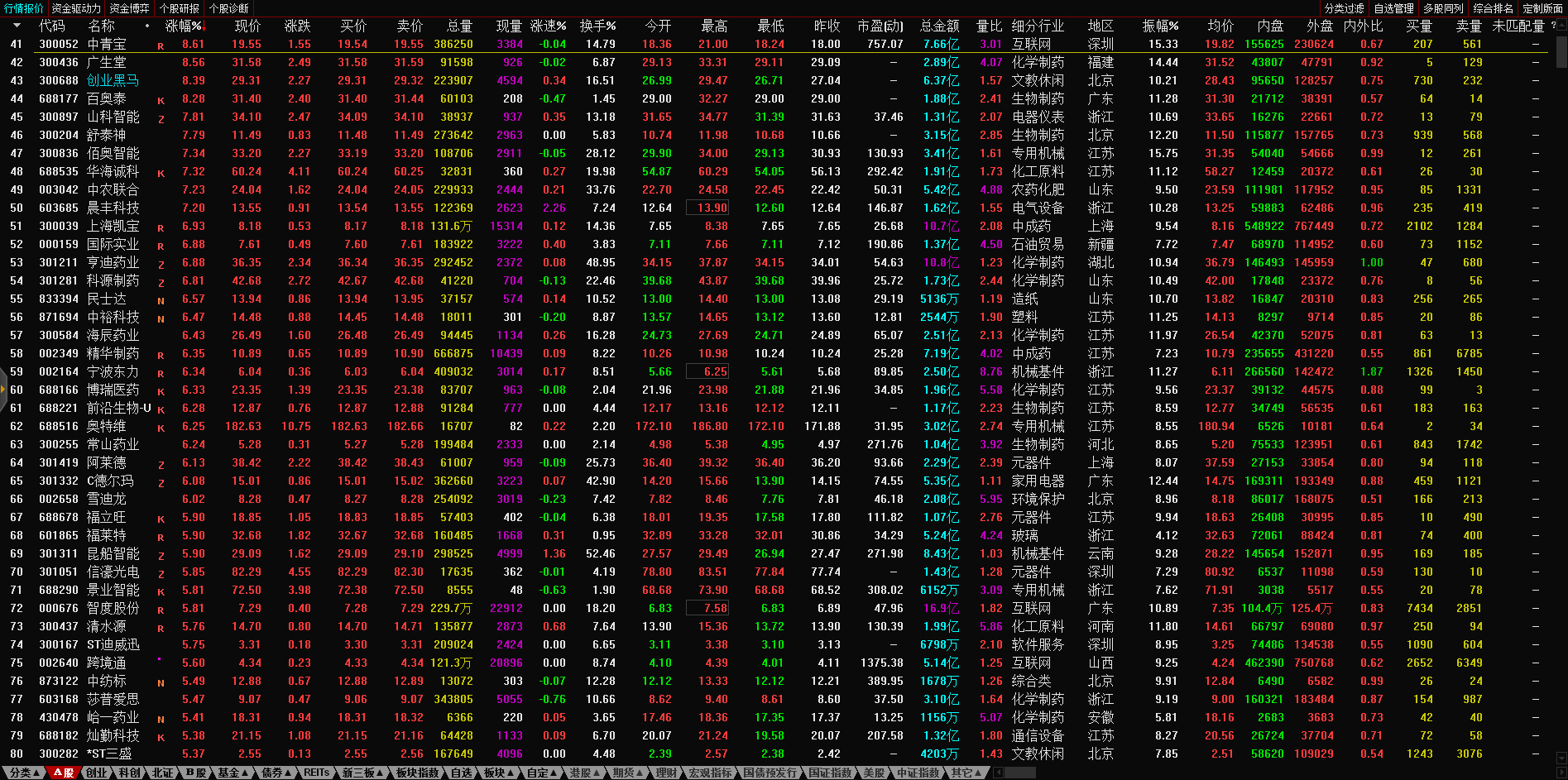Click the dot column header after 名称

(147, 26)
